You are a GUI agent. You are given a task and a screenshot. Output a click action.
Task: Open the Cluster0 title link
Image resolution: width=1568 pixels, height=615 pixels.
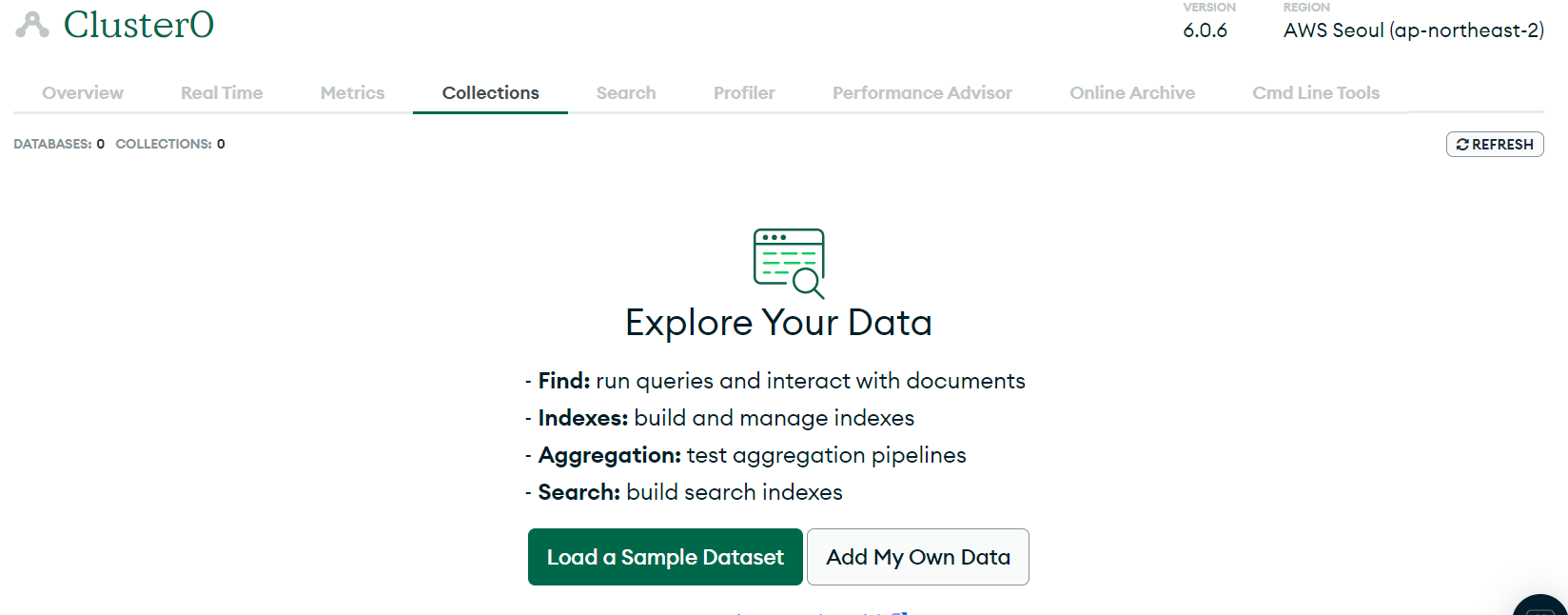(139, 25)
